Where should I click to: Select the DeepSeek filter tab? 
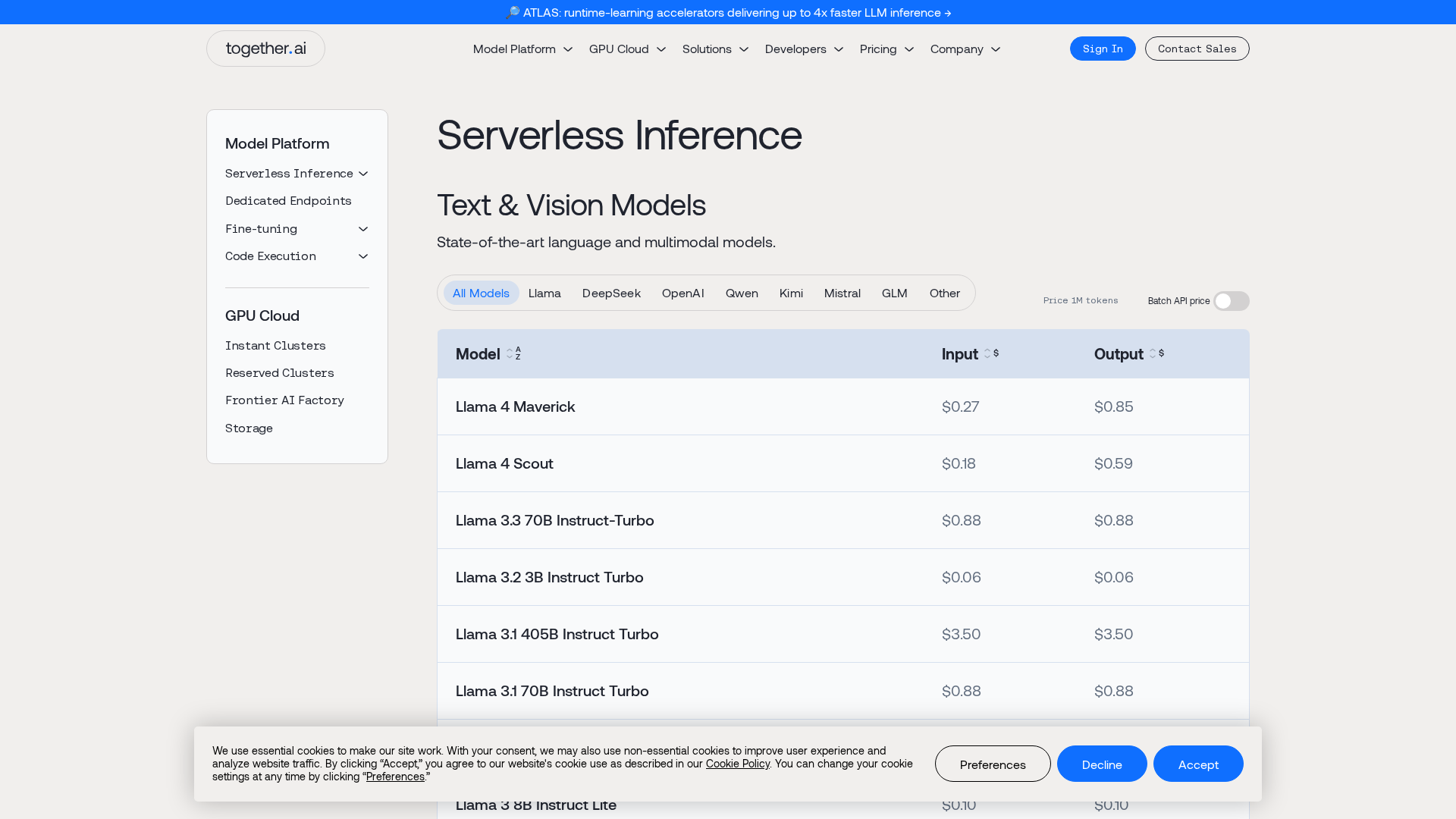[611, 293]
